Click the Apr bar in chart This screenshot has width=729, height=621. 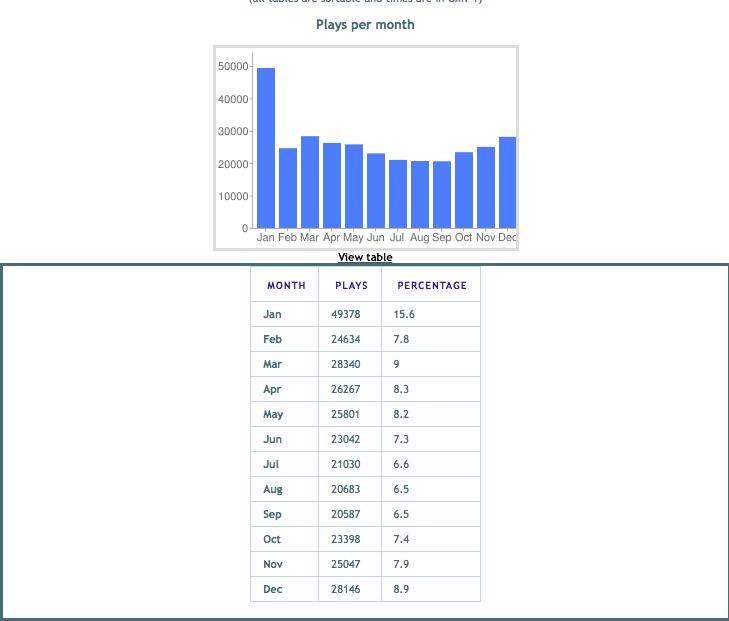click(x=332, y=185)
